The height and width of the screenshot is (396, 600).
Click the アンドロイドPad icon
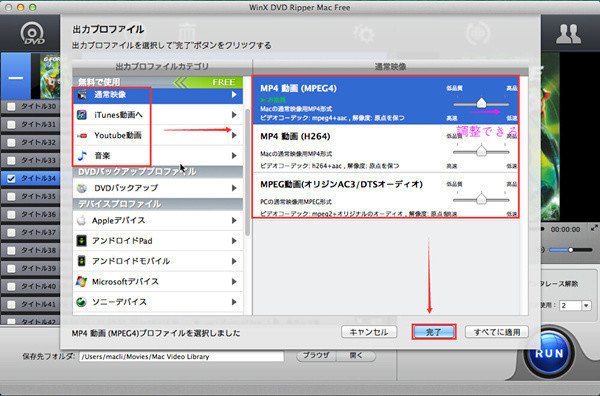click(82, 241)
